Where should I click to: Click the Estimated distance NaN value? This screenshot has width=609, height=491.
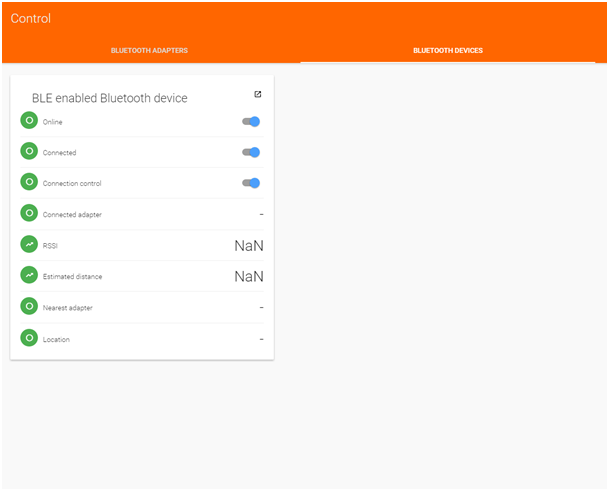pyautogui.click(x=249, y=276)
